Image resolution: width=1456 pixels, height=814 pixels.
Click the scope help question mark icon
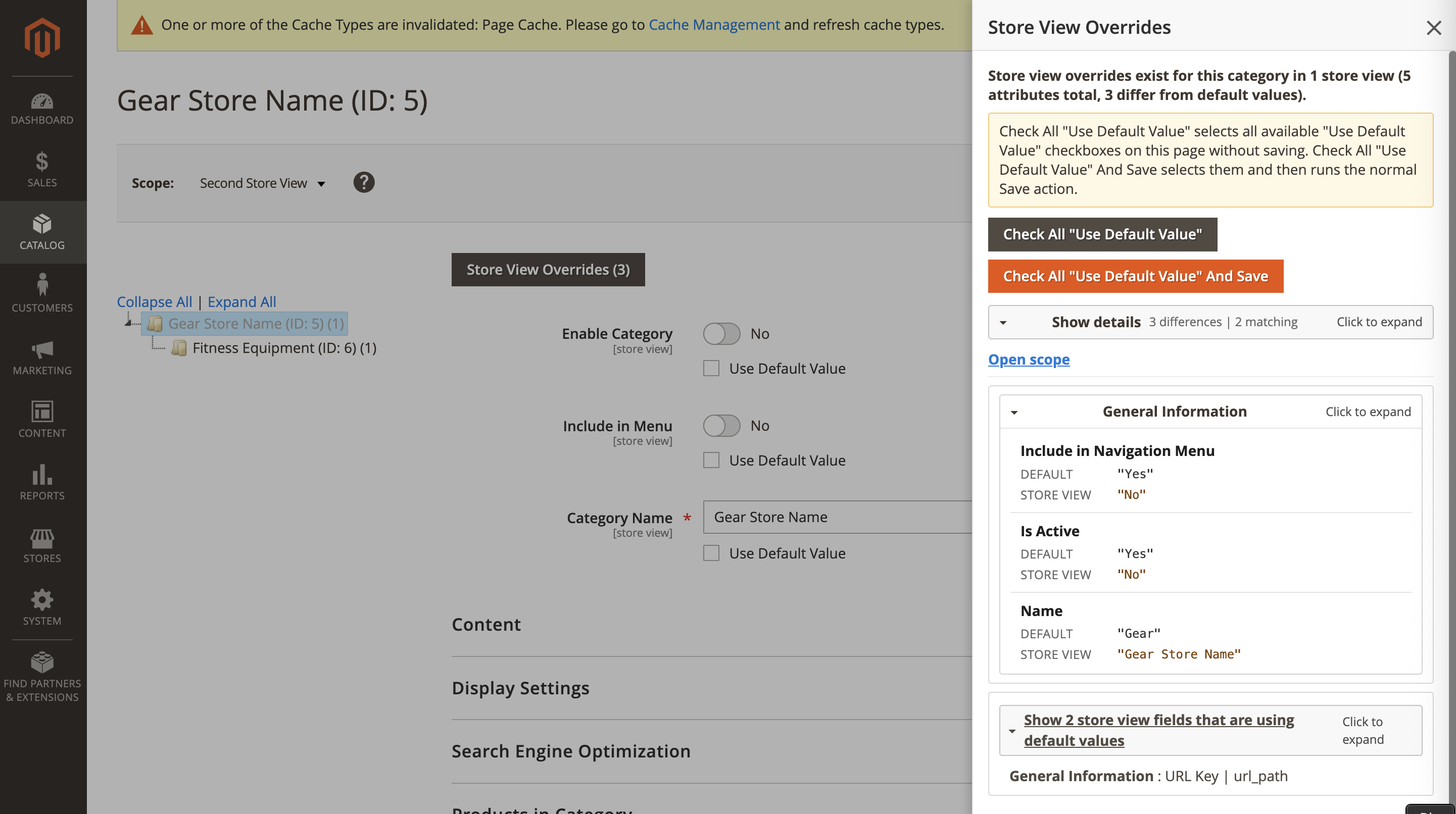pos(364,182)
